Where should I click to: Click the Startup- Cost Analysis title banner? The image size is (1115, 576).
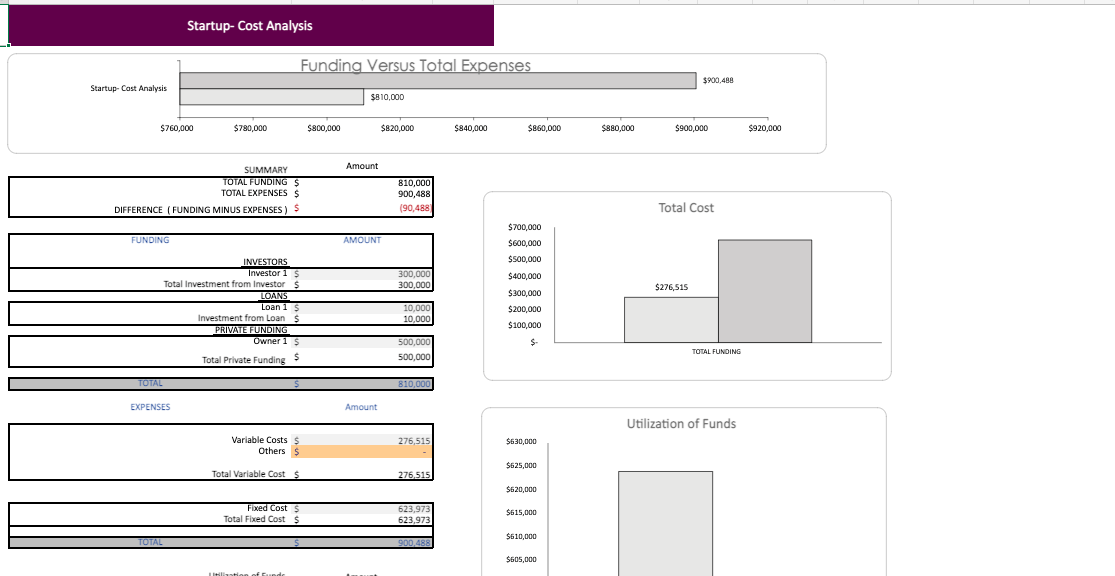248,26
